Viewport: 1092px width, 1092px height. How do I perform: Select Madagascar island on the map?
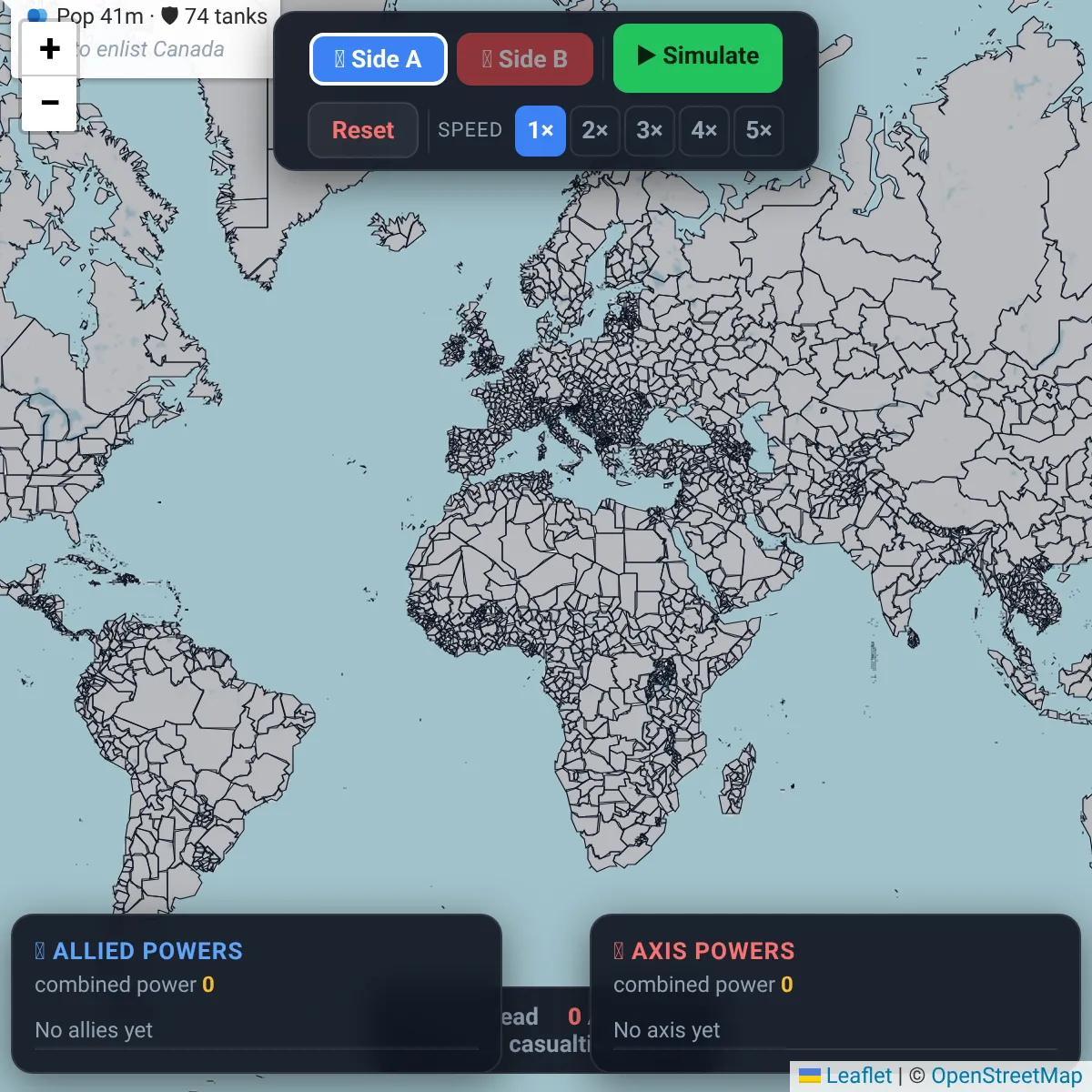[738, 779]
